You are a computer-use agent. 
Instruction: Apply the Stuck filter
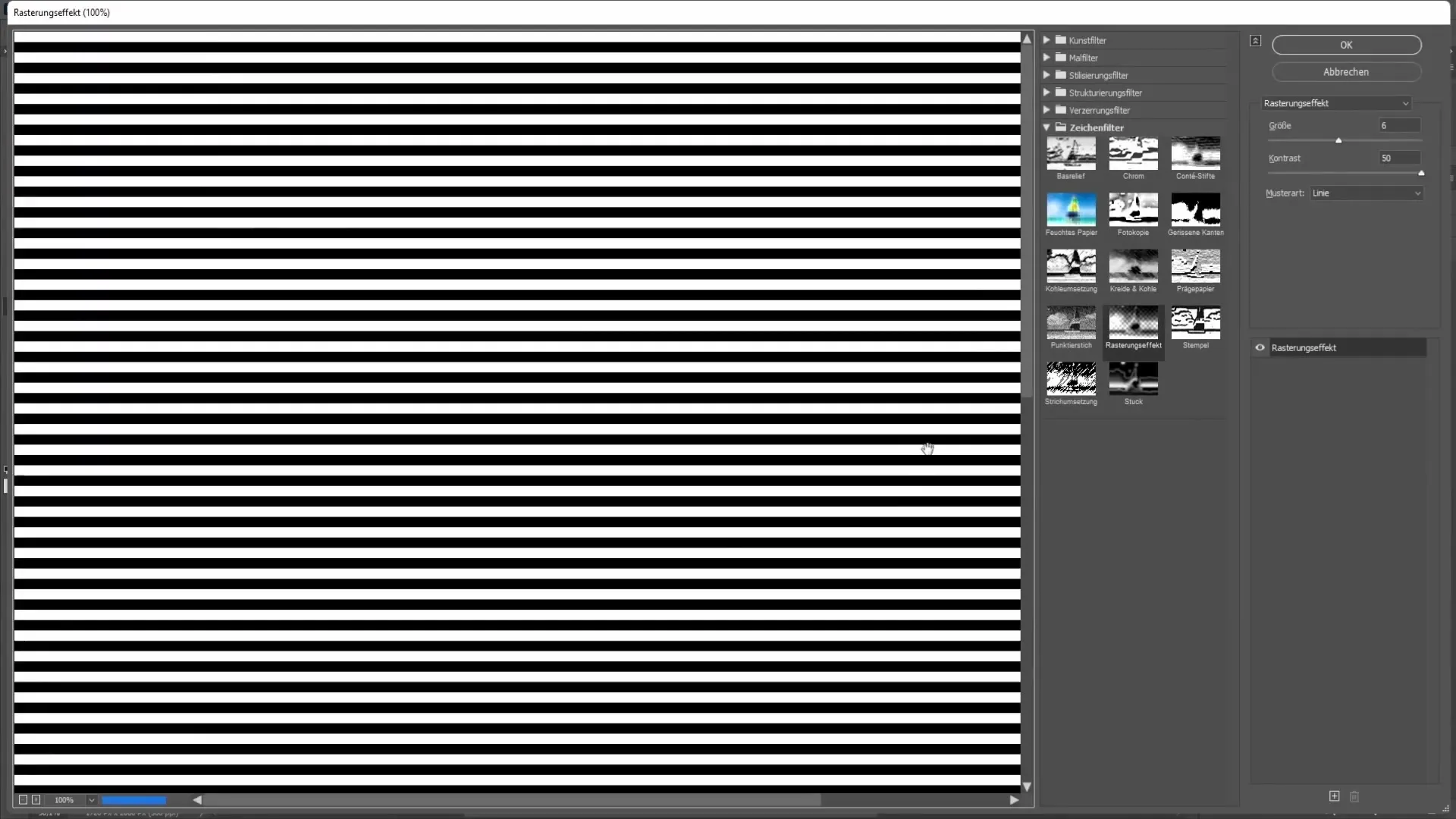click(x=1133, y=379)
